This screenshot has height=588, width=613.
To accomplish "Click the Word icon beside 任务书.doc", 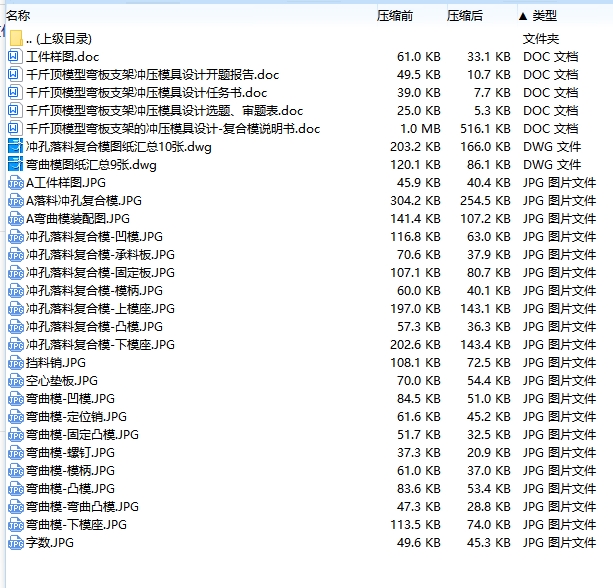I will 14,93.
